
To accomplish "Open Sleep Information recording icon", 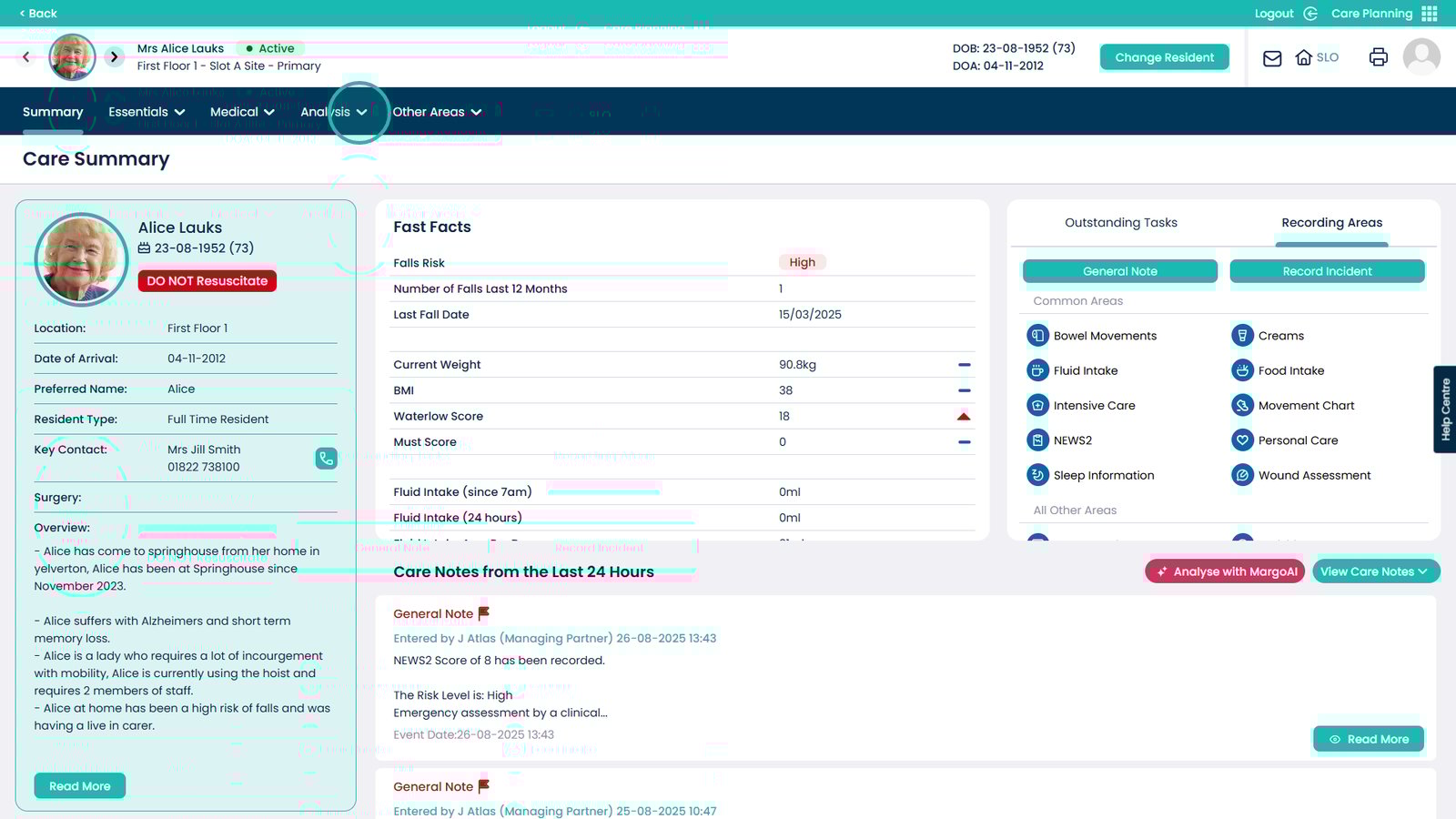I will (1037, 475).
